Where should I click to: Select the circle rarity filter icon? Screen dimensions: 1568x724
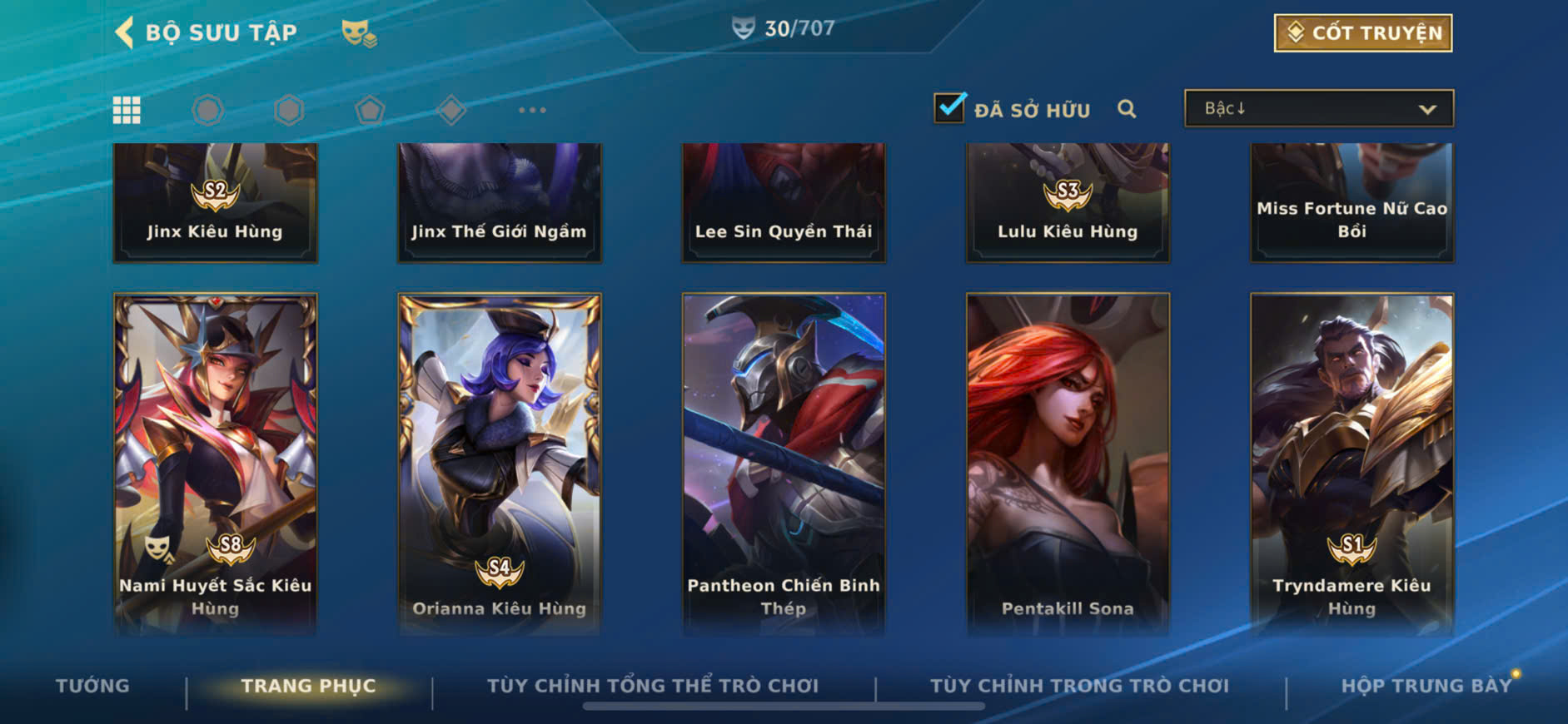pyautogui.click(x=208, y=110)
